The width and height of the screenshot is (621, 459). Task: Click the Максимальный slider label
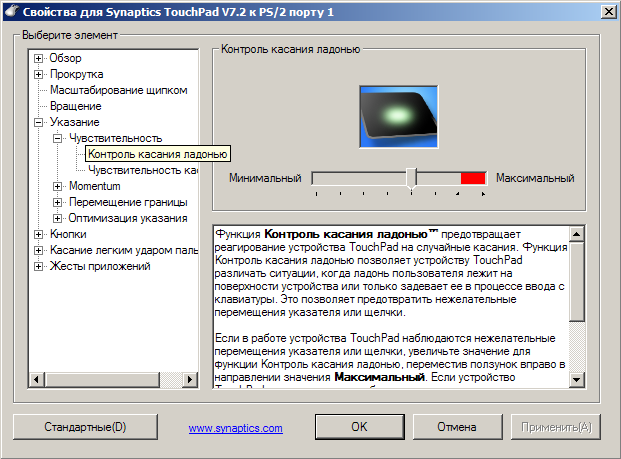[535, 178]
